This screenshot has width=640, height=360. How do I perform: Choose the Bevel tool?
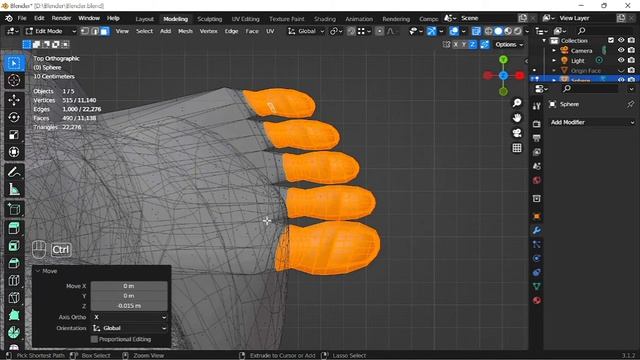(x=14, y=263)
